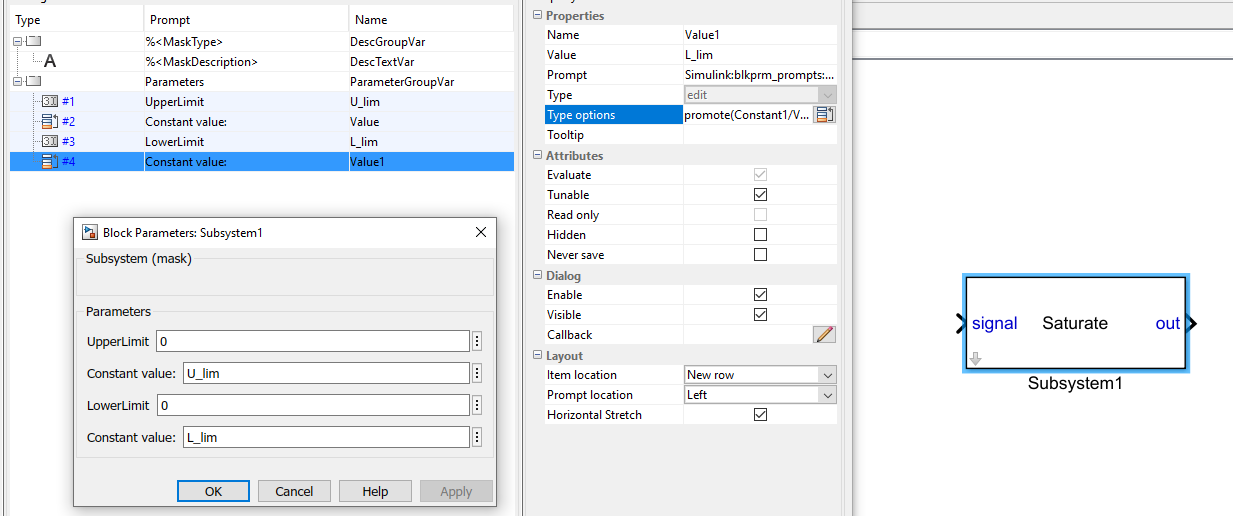1233x516 pixels.
Task: Click the Cancel button
Action: coord(294,491)
